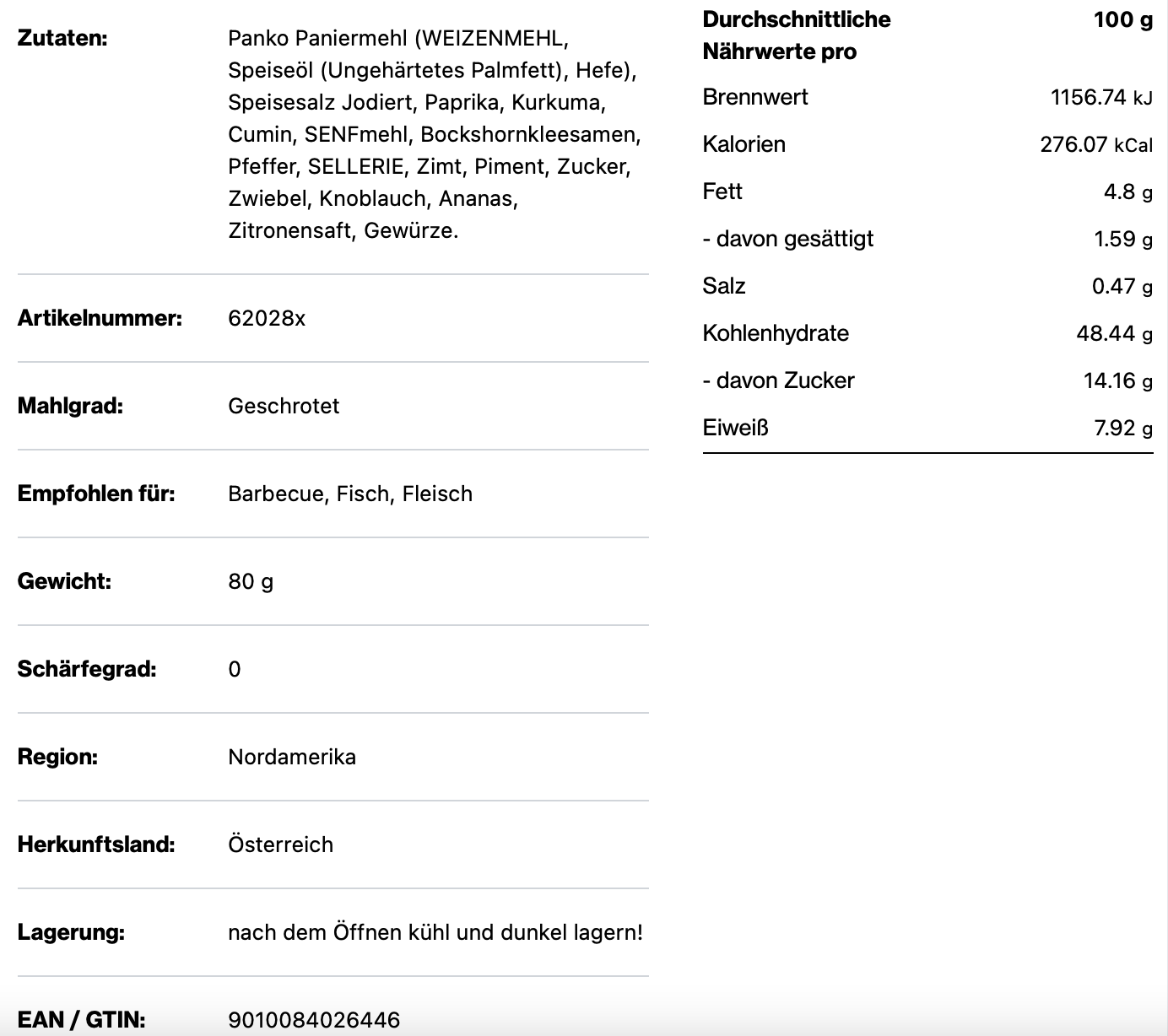Click the Schärfegrad value 0

[235, 669]
